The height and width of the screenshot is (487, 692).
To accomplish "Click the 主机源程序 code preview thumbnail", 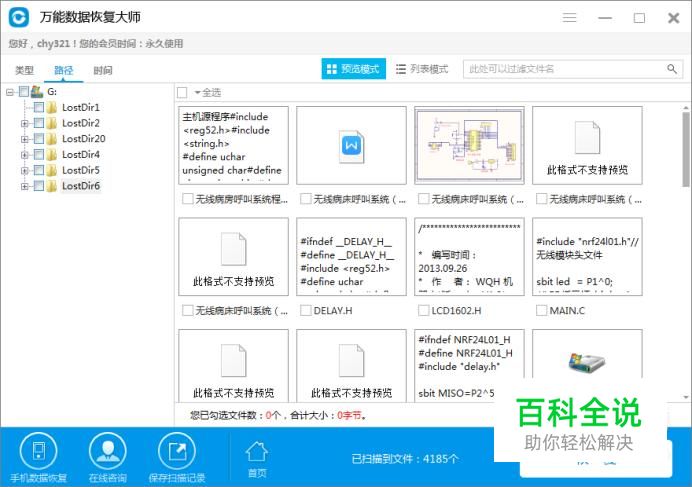I will (x=233, y=145).
